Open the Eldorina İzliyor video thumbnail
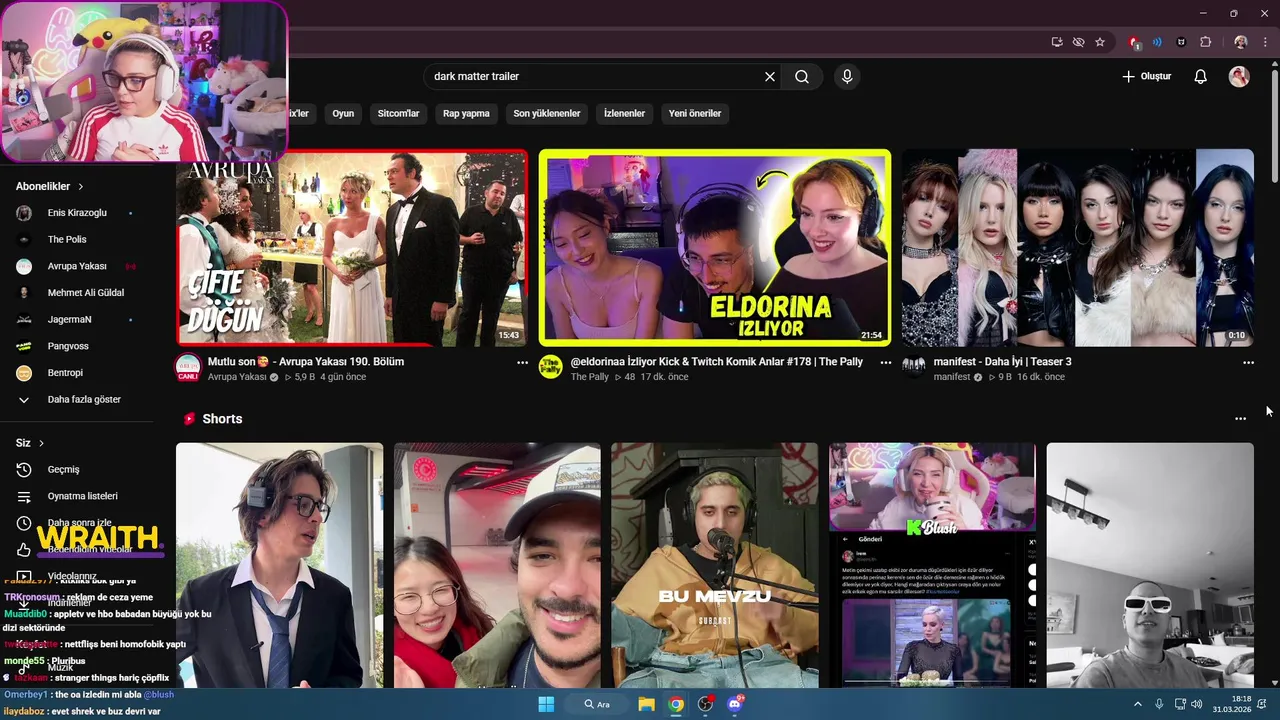The image size is (1280, 720). [715, 247]
